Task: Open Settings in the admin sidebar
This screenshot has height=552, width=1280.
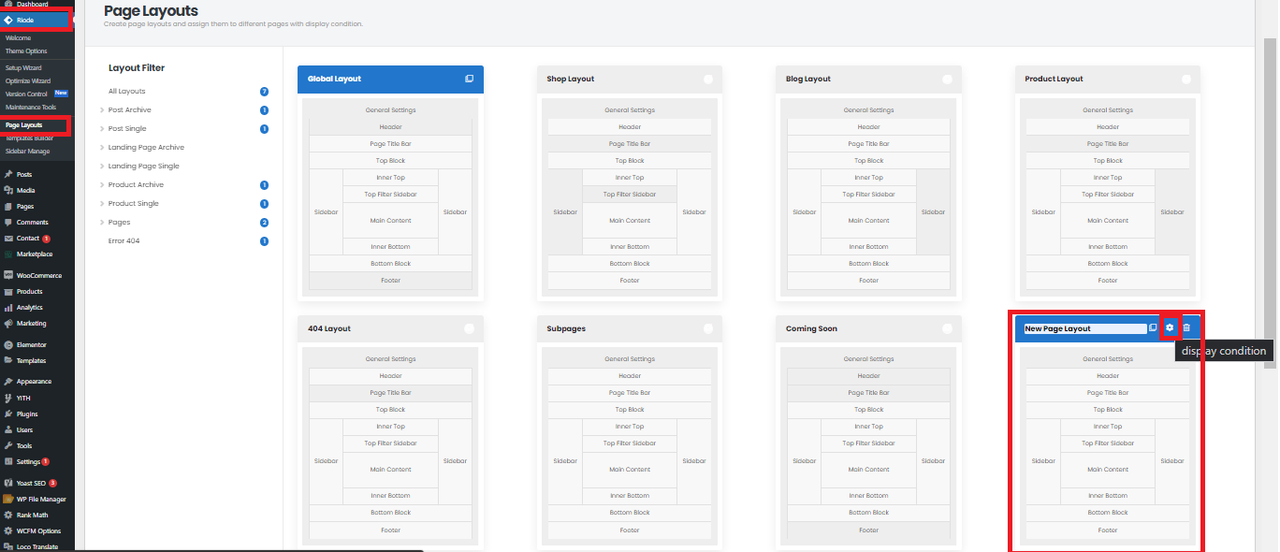Action: point(28,461)
